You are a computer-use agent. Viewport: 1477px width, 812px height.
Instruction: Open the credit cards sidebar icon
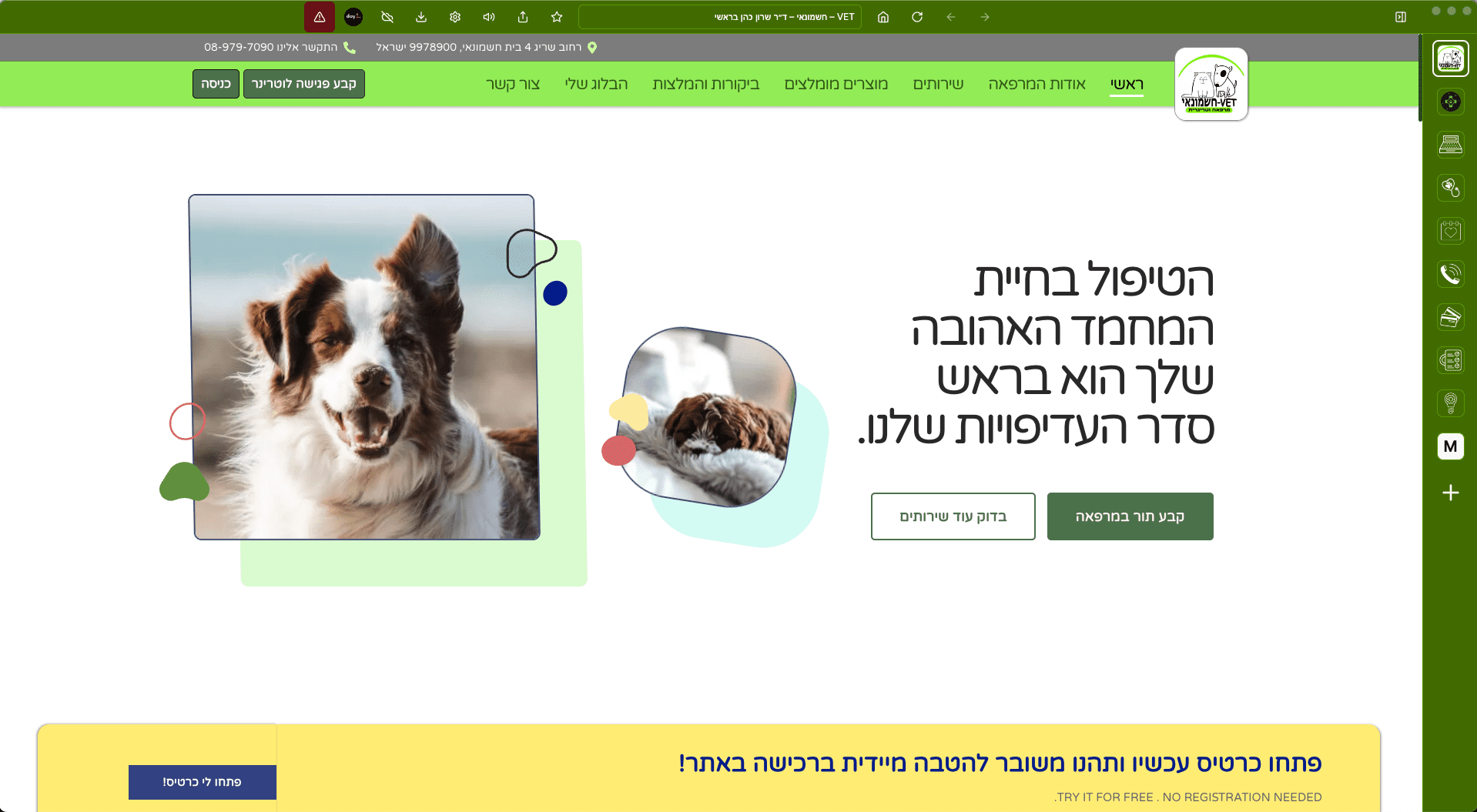(x=1450, y=317)
